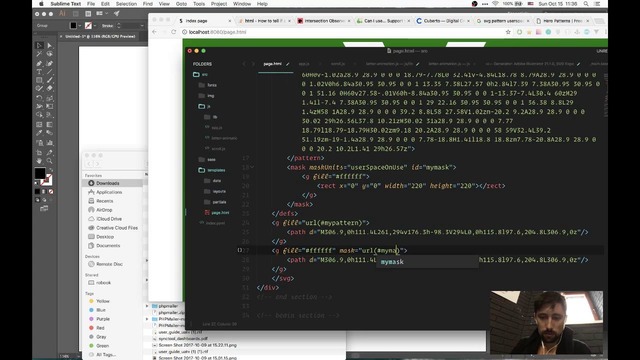
Task: Open stroke swatch dropdown in control bar
Action: click(x=95, y=25)
